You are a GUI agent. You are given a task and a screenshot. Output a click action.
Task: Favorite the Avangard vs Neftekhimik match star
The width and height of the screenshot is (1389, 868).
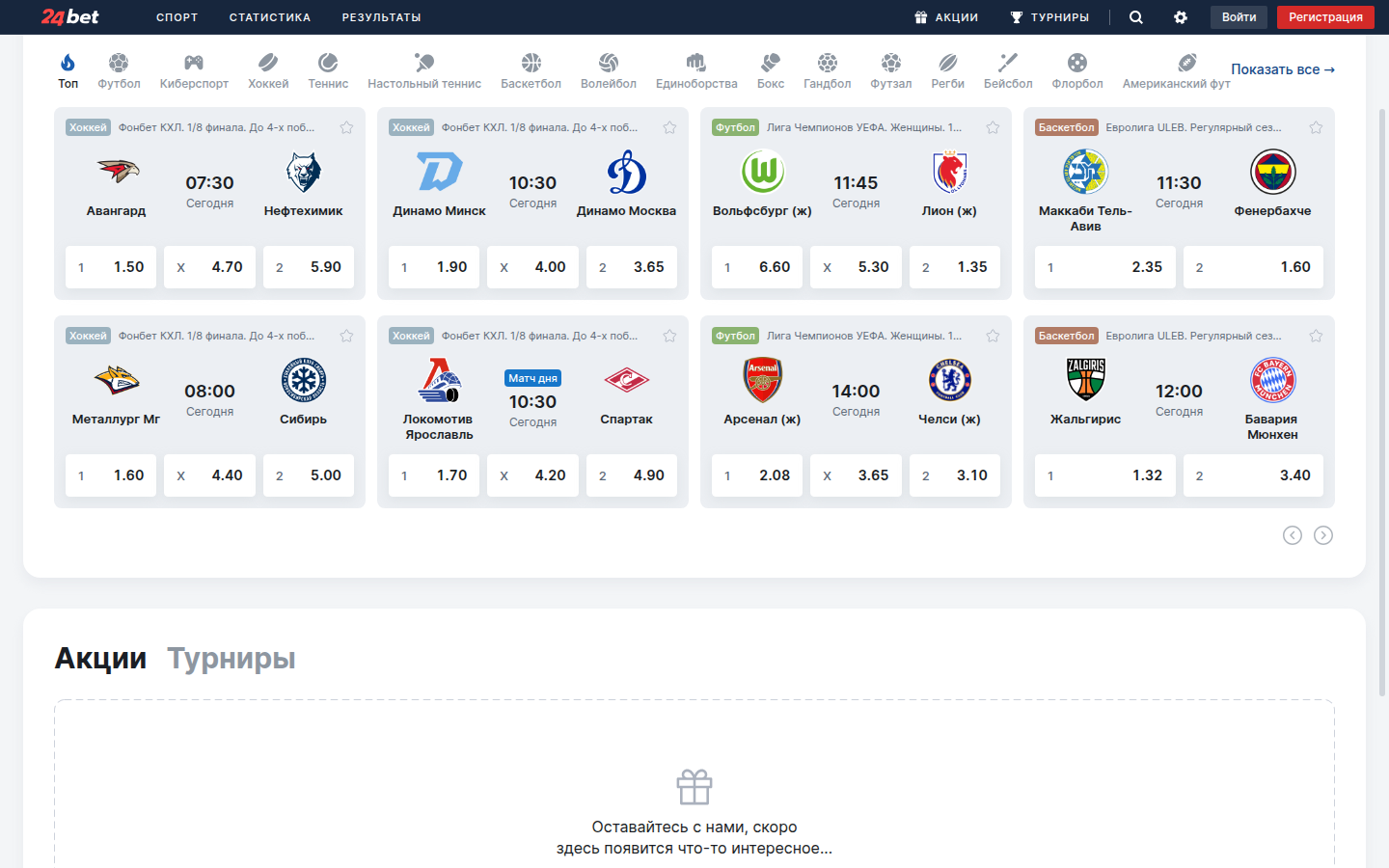tap(346, 127)
